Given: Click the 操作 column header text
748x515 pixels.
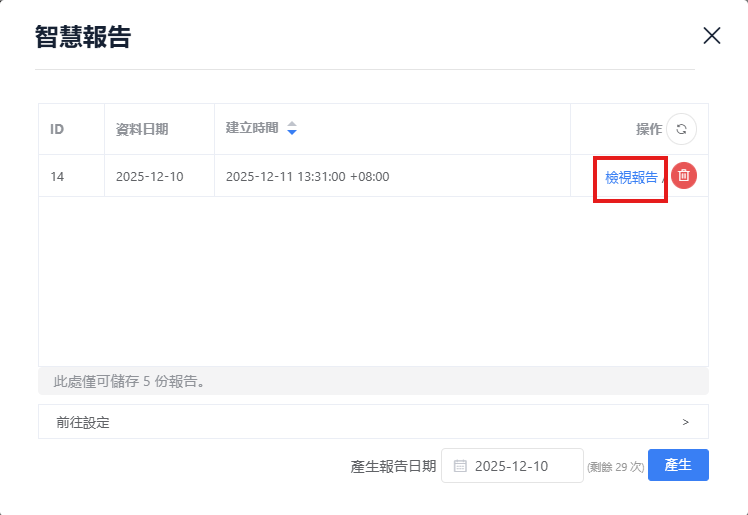Looking at the screenshot, I should [648, 129].
